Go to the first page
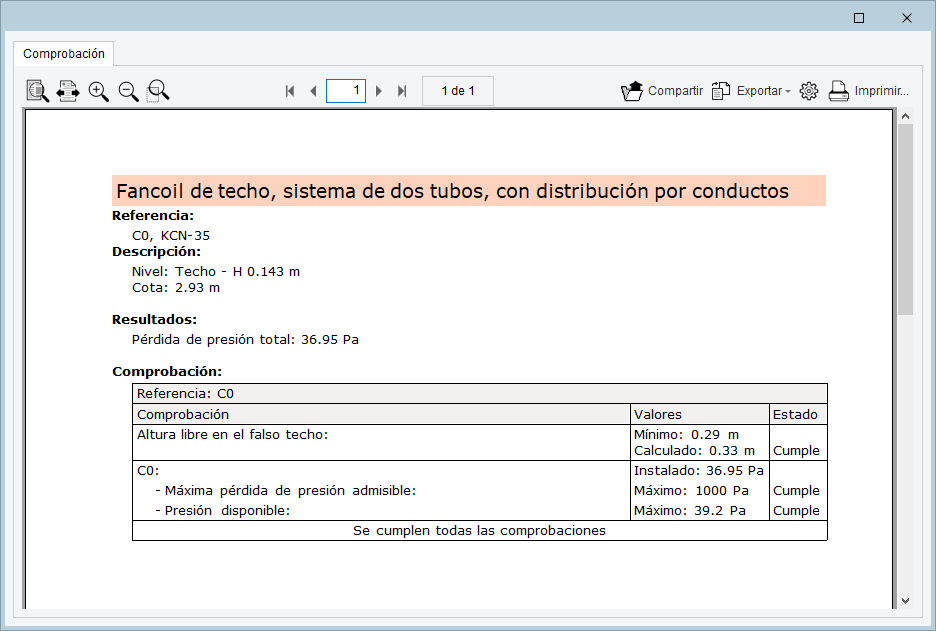The height and width of the screenshot is (631, 936). 290,91
